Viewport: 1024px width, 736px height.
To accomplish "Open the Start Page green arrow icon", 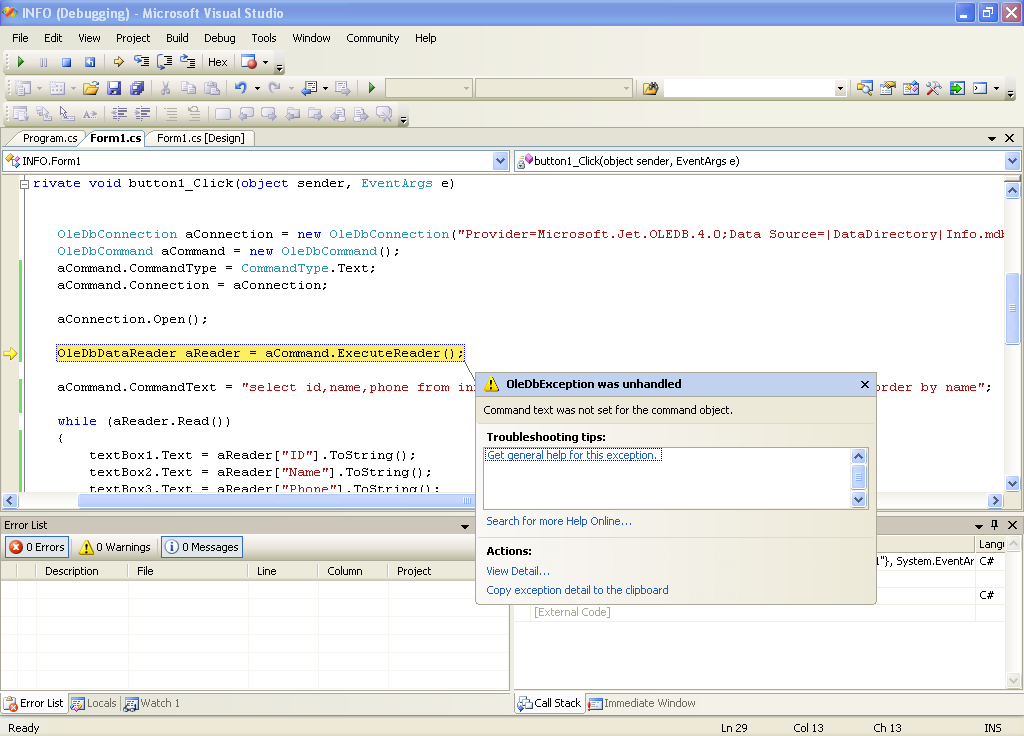I will click(957, 88).
